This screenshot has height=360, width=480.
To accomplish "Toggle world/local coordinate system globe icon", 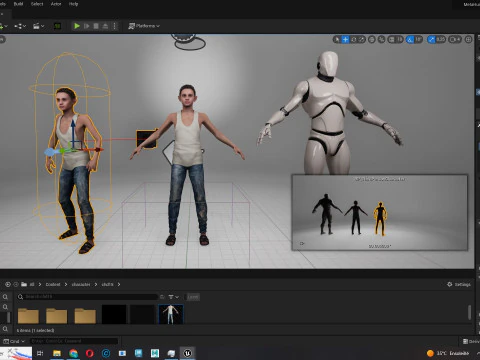I will coord(372,40).
